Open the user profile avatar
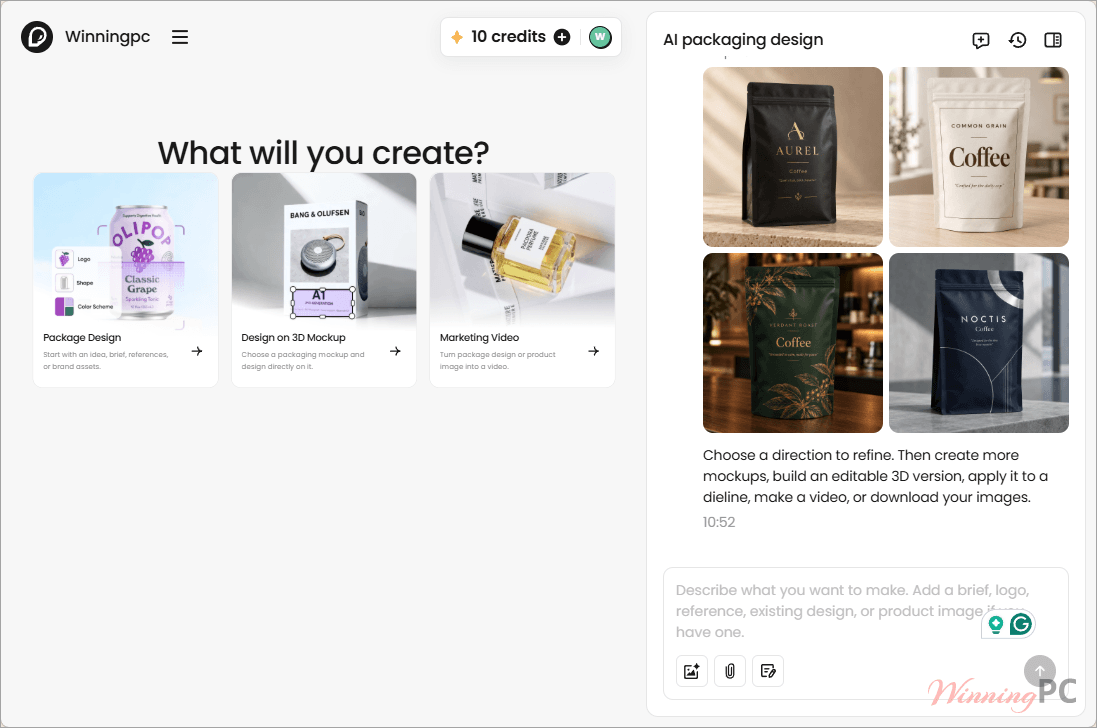This screenshot has height=728, width=1097. pos(600,37)
